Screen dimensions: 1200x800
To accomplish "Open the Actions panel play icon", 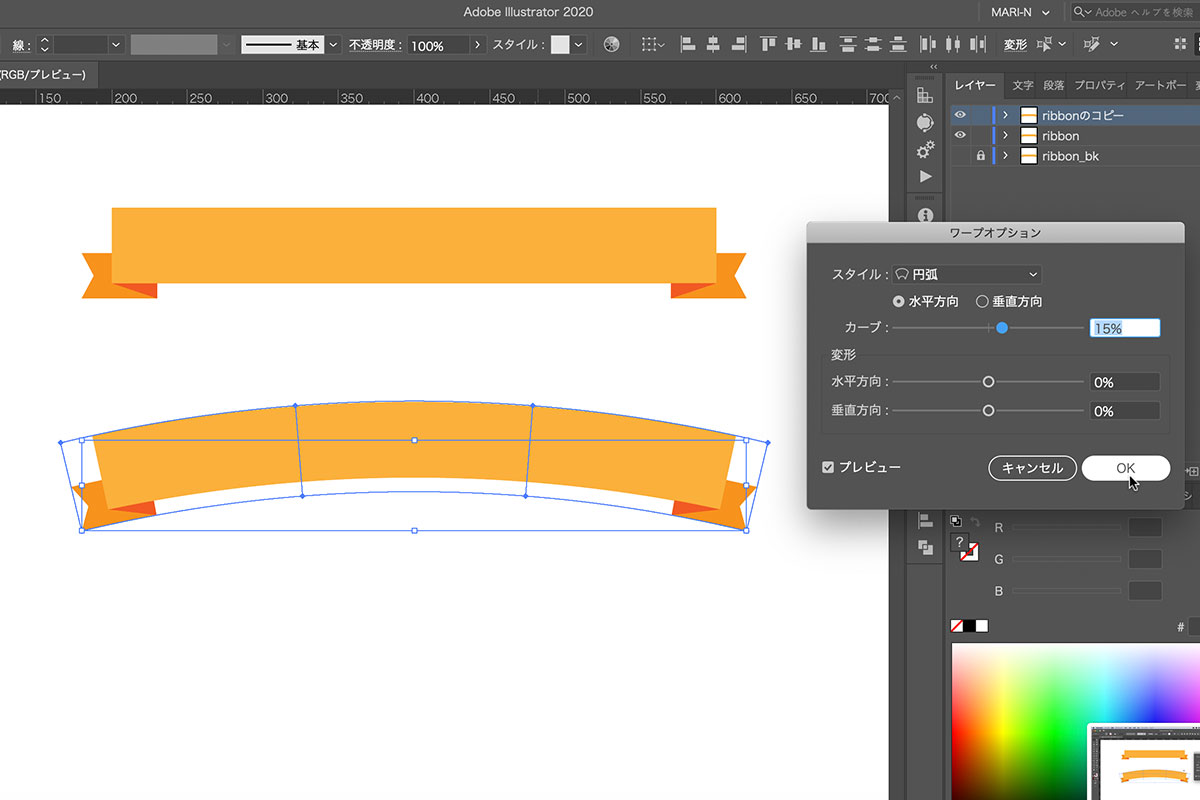I will pos(925,176).
